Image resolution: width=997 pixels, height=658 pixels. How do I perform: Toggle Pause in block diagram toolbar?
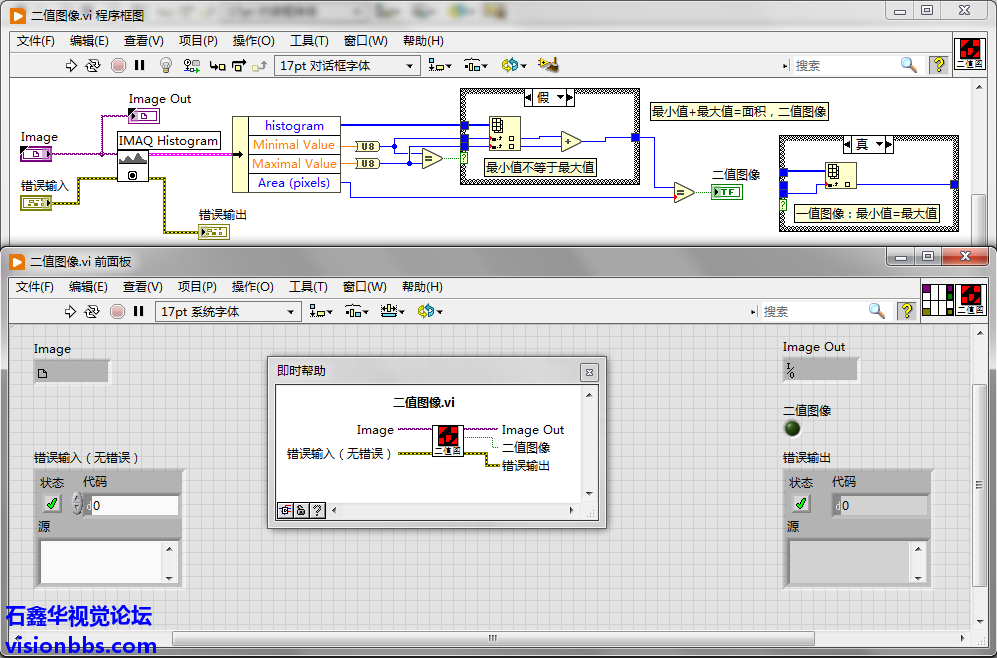(x=140, y=65)
